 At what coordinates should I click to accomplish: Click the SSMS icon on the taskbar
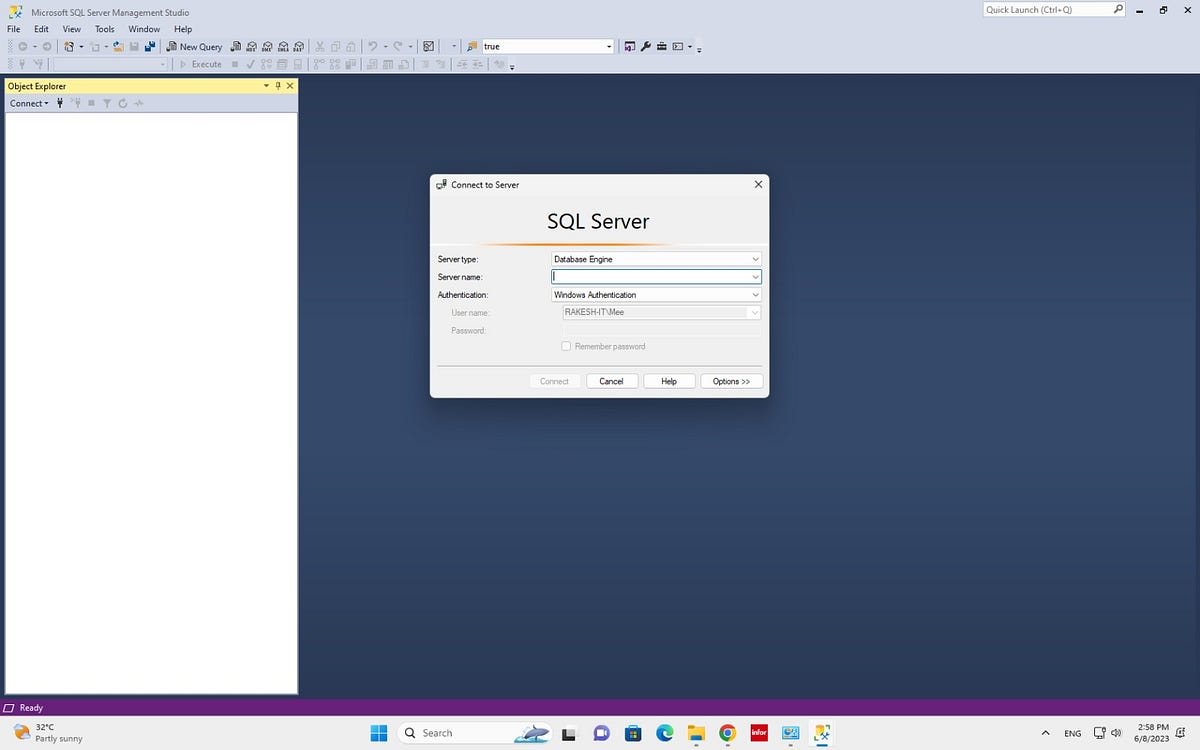coord(822,733)
